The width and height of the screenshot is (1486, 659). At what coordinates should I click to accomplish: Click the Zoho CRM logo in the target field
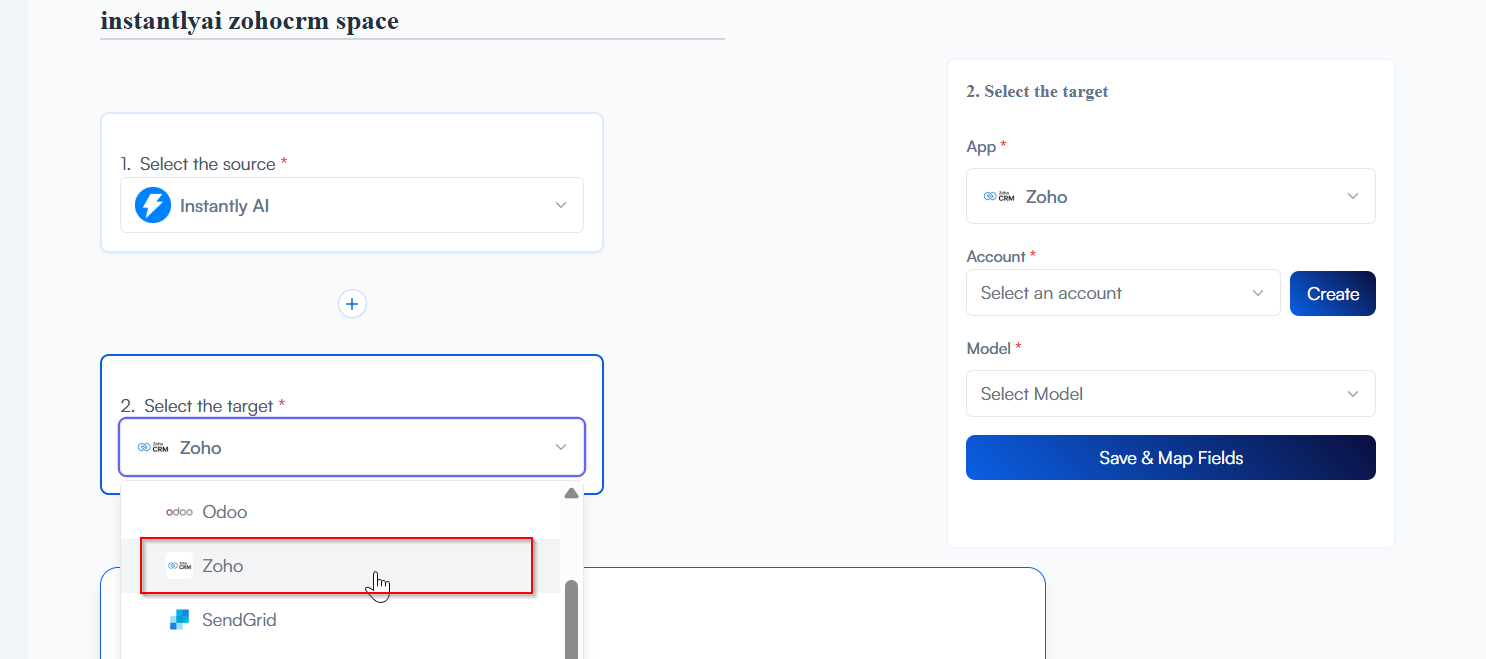tap(153, 447)
